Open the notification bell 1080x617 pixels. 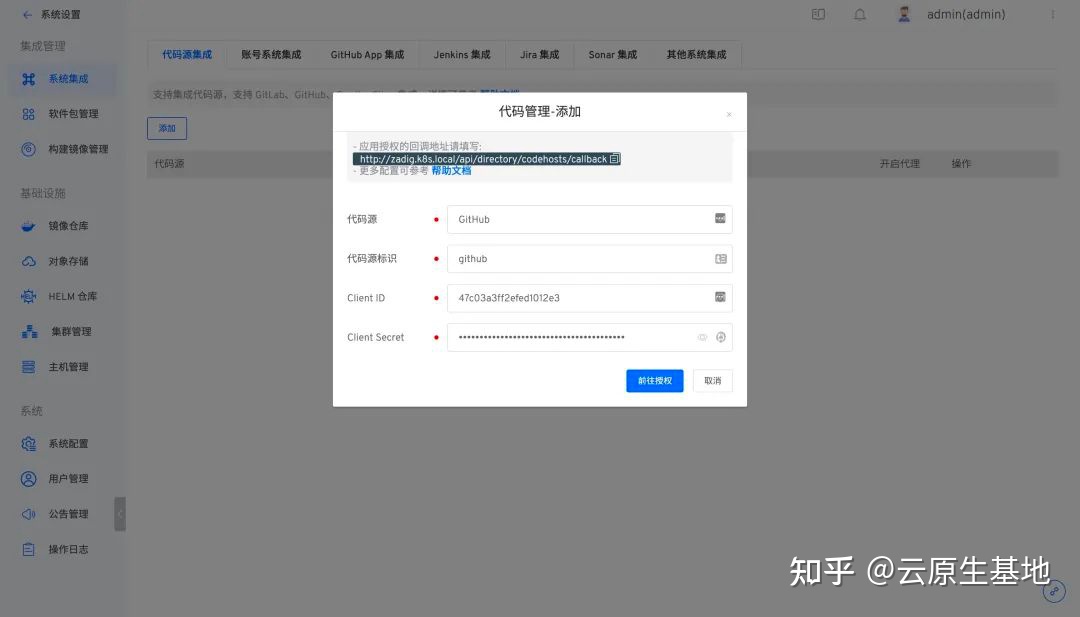pyautogui.click(x=860, y=13)
